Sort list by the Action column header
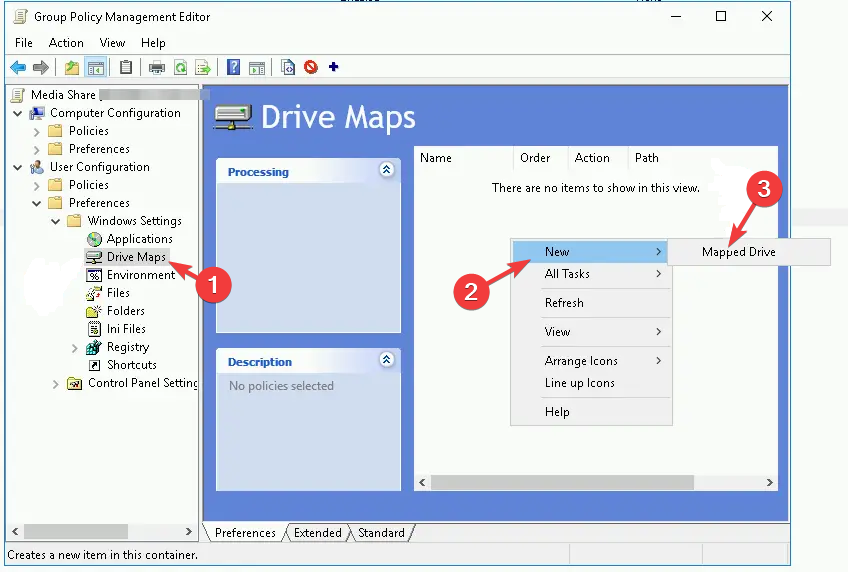 tap(598, 158)
